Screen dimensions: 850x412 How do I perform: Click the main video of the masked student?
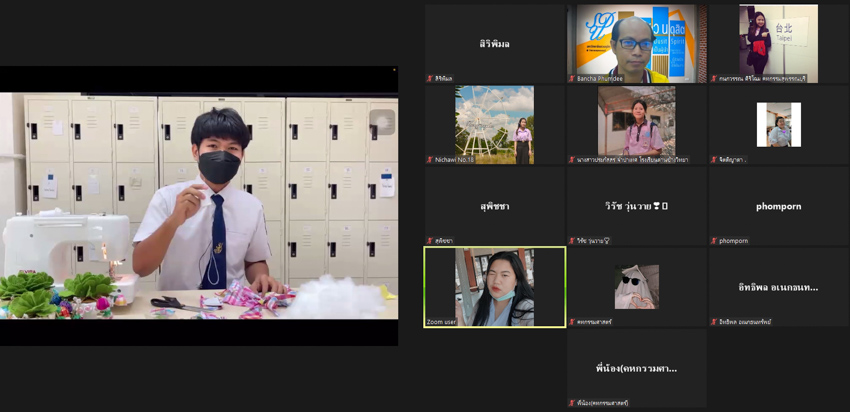click(199, 205)
